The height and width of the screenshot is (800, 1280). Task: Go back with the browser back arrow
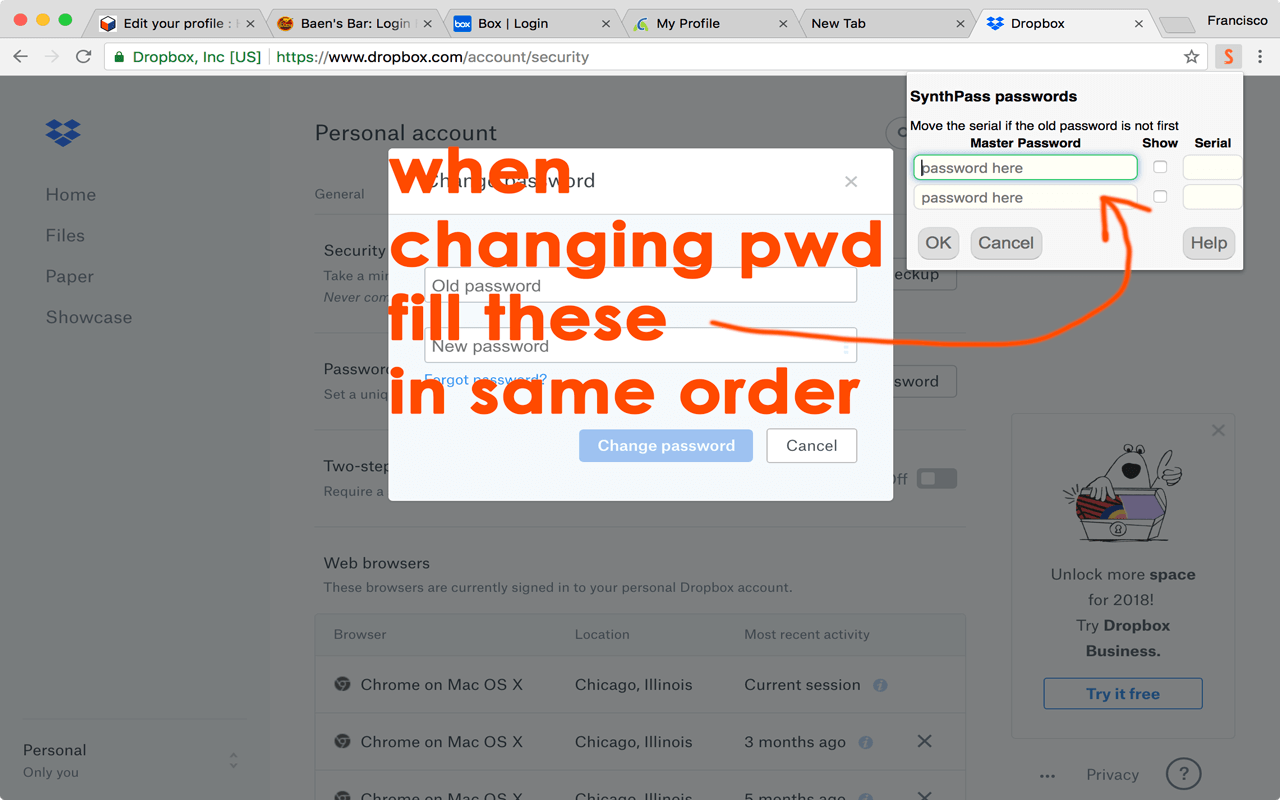(20, 57)
